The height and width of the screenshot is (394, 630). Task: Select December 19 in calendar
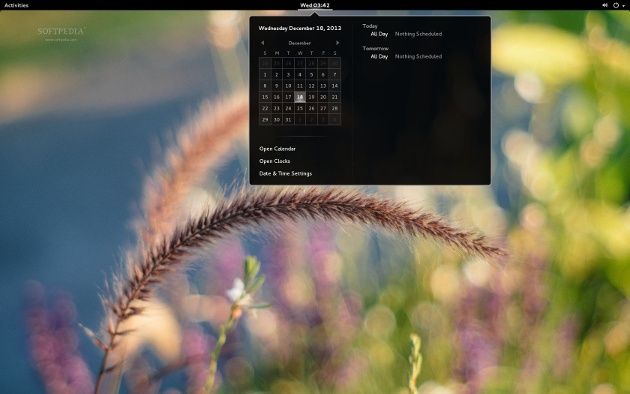(x=311, y=97)
